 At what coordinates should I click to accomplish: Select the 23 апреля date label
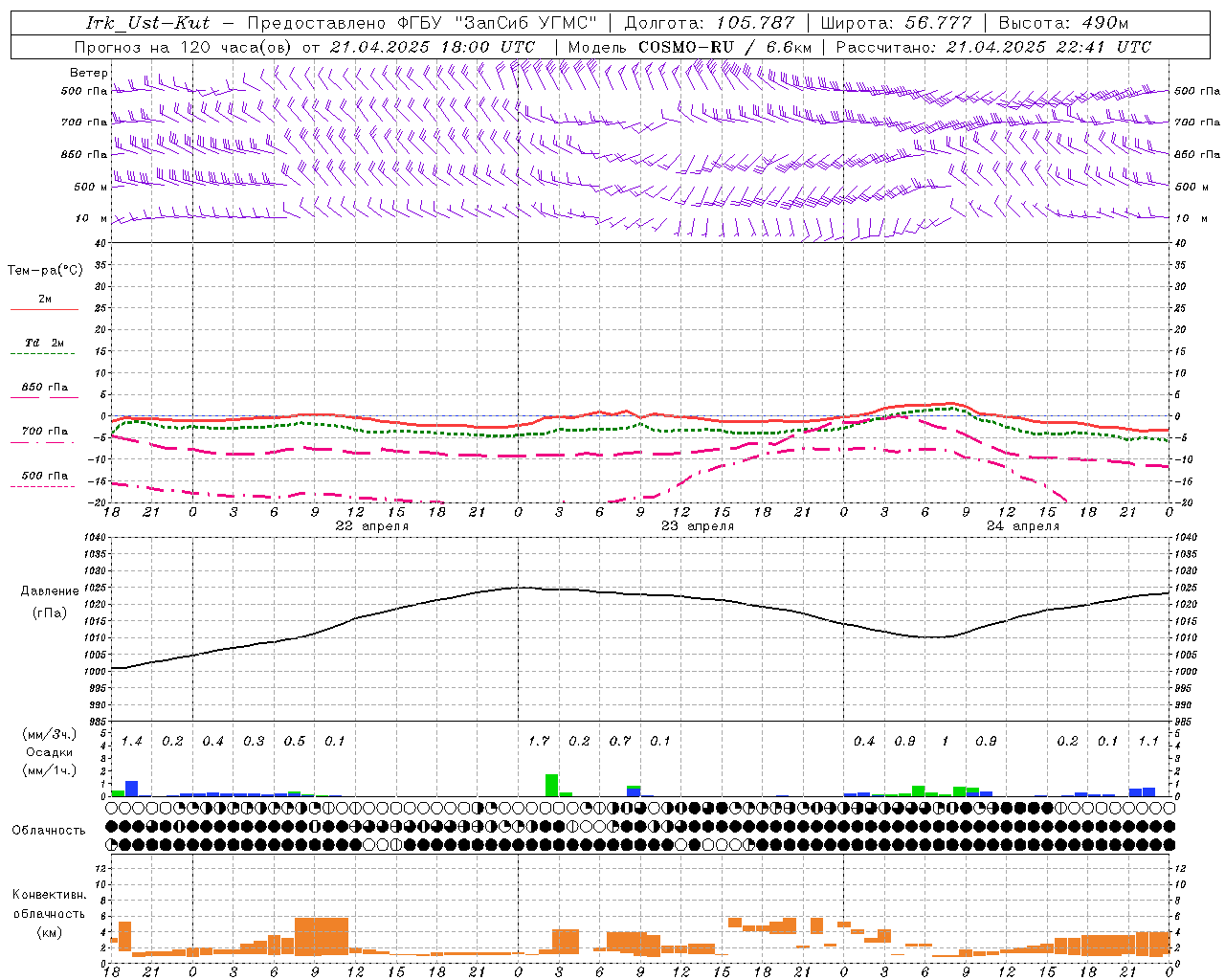[698, 526]
